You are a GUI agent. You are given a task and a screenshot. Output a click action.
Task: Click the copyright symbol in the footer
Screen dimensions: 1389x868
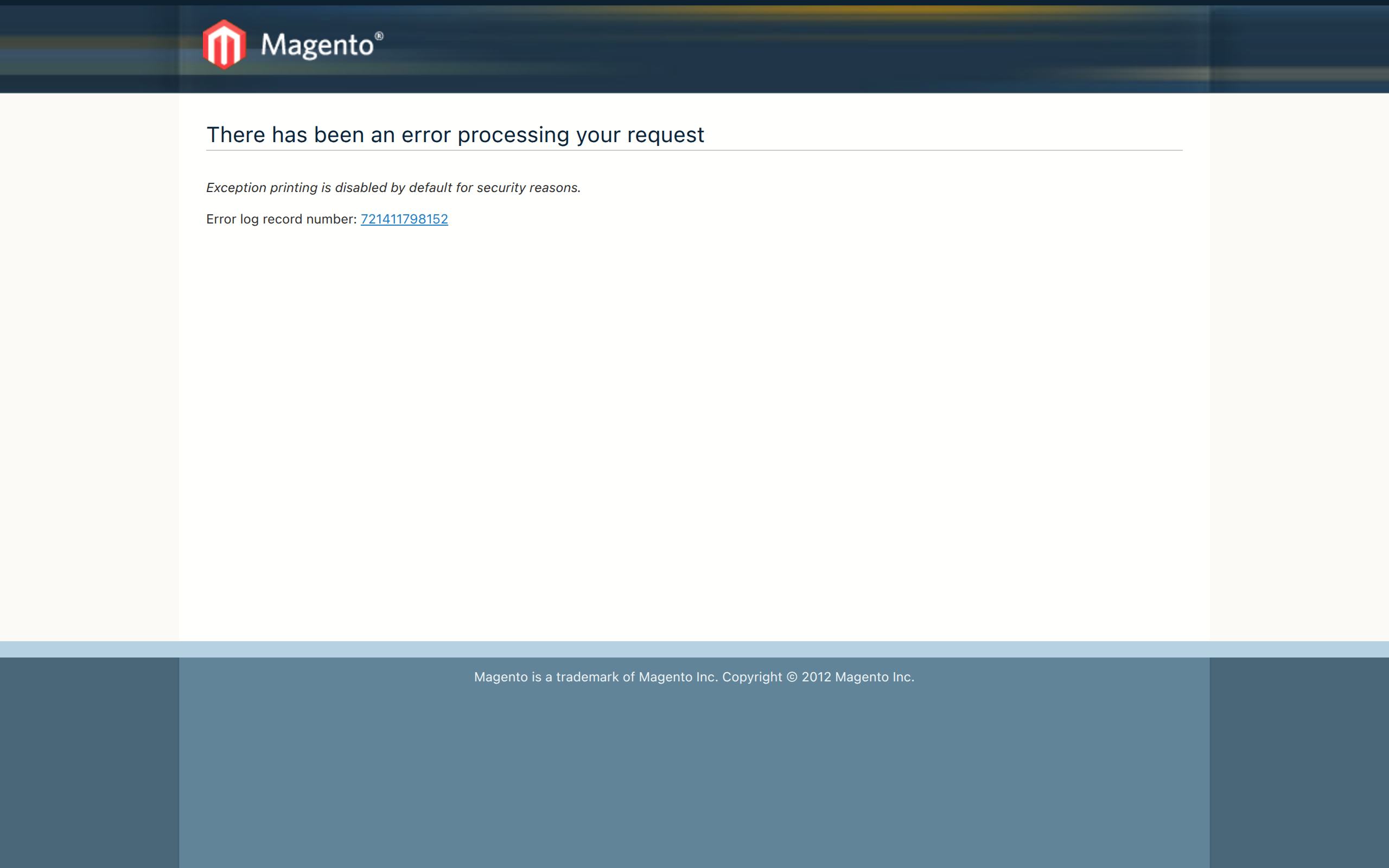click(792, 677)
